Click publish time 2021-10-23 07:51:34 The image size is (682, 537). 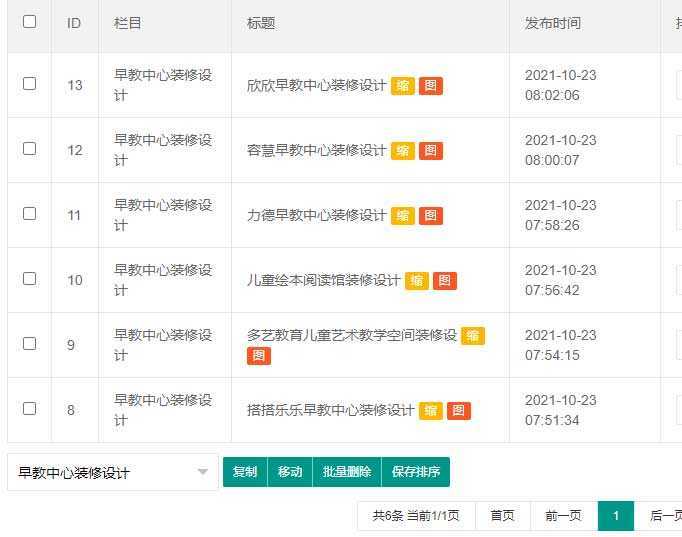point(560,410)
